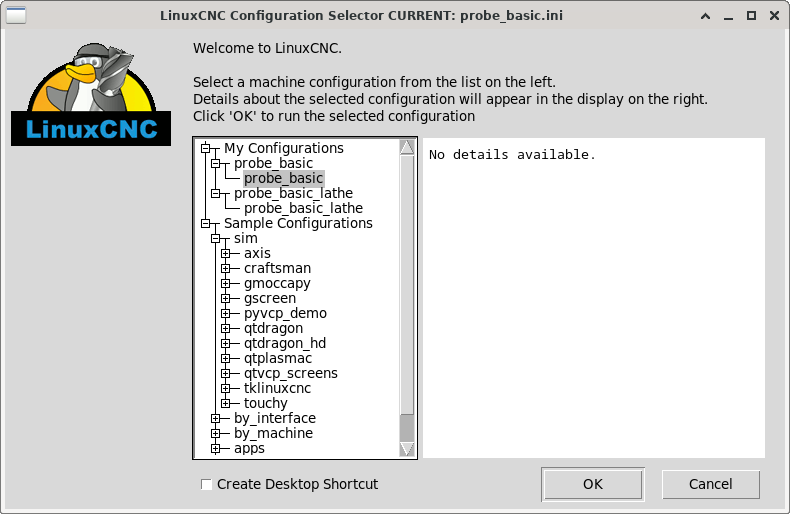The image size is (790, 514).
Task: Expand the qtdragon folder
Action: point(226,329)
